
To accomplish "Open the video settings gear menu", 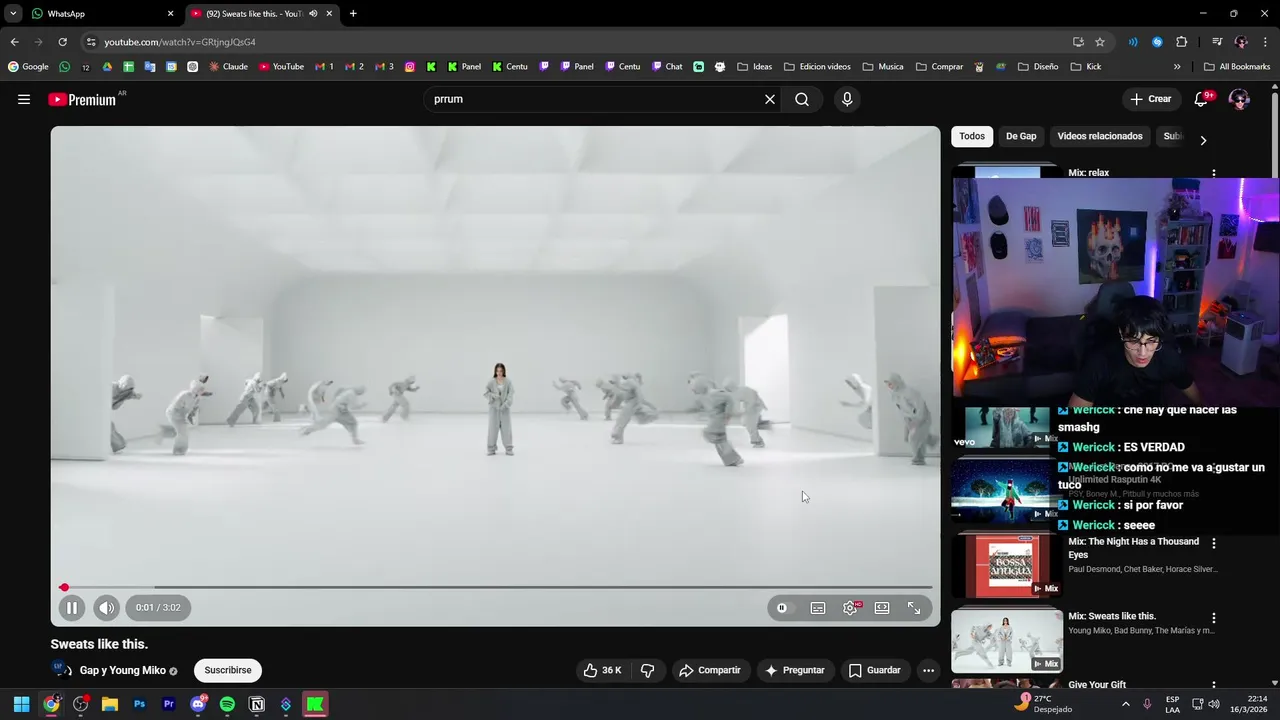I will point(850,607).
